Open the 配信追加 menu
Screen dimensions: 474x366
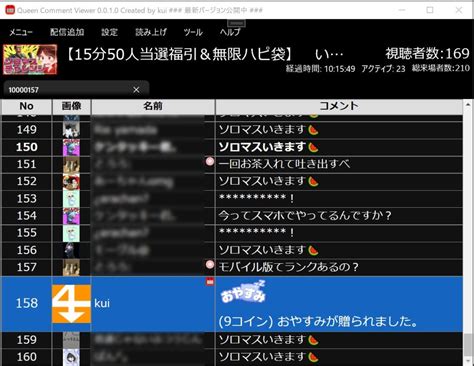pyautogui.click(x=67, y=32)
